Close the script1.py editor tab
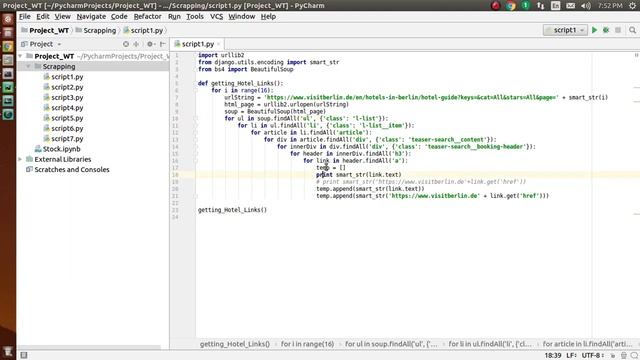The height and width of the screenshot is (360, 640). [218, 44]
